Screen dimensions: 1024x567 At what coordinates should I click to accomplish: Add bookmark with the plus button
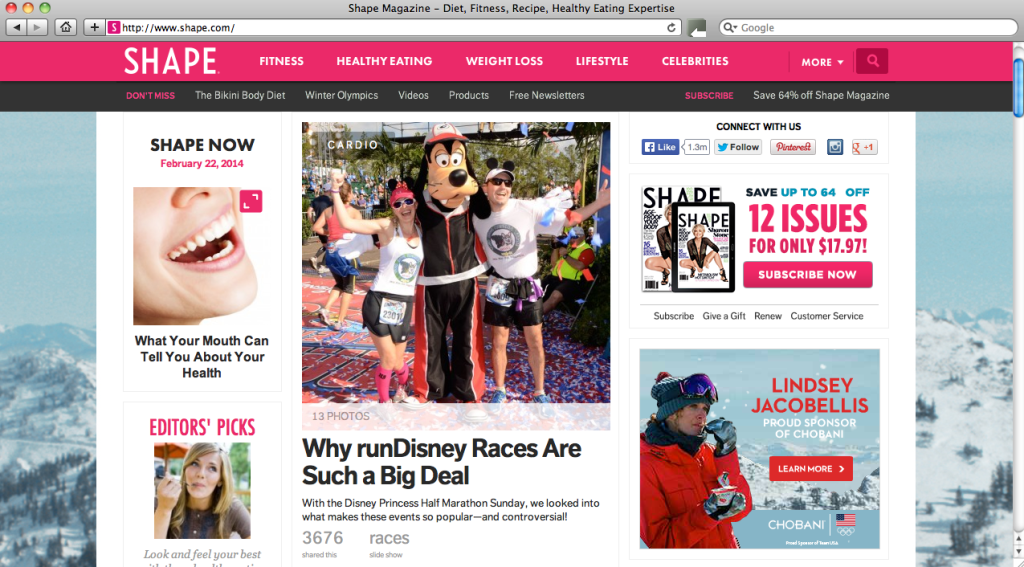point(95,27)
